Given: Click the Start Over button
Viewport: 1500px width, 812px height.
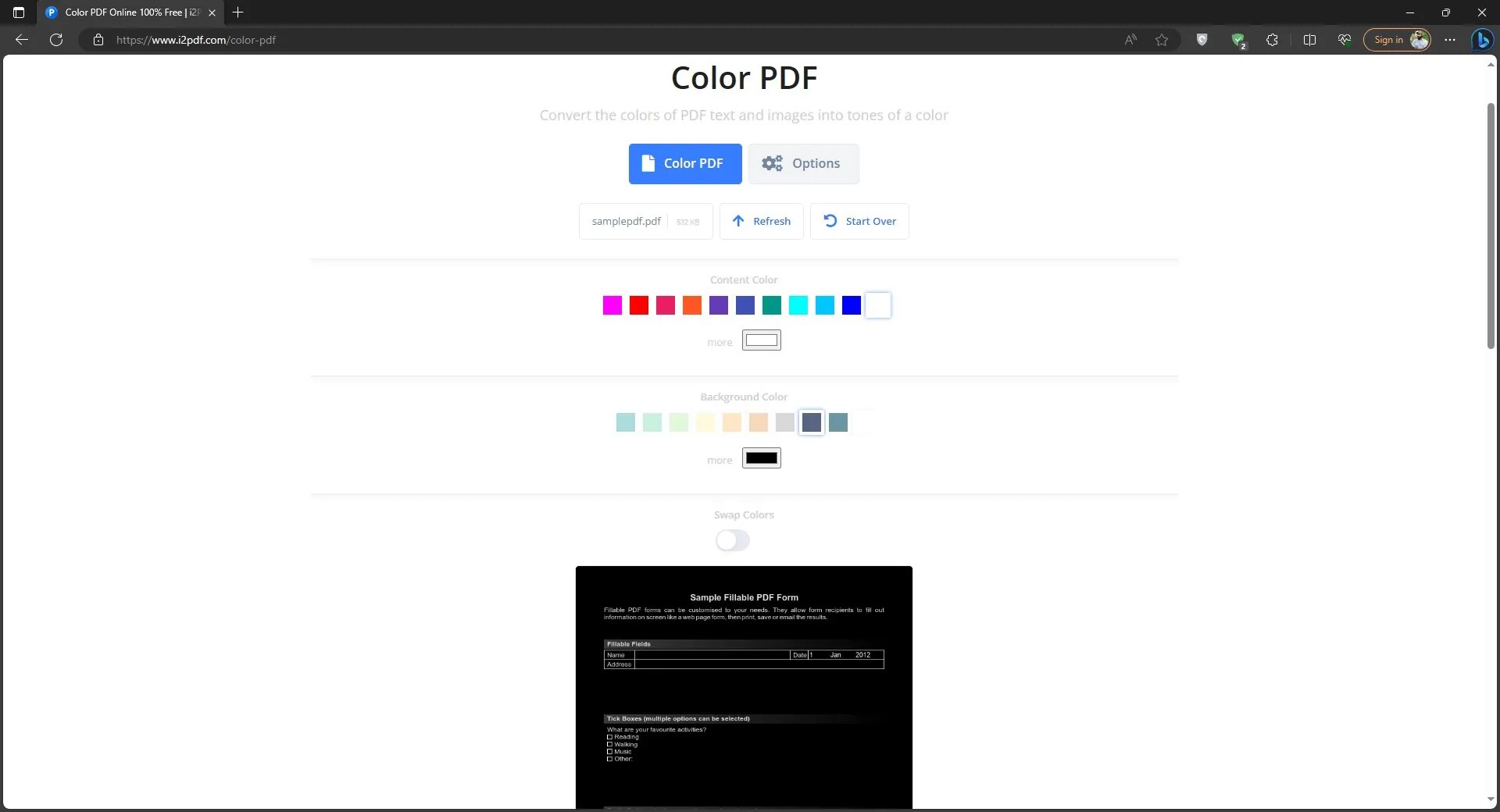Looking at the screenshot, I should (x=859, y=221).
